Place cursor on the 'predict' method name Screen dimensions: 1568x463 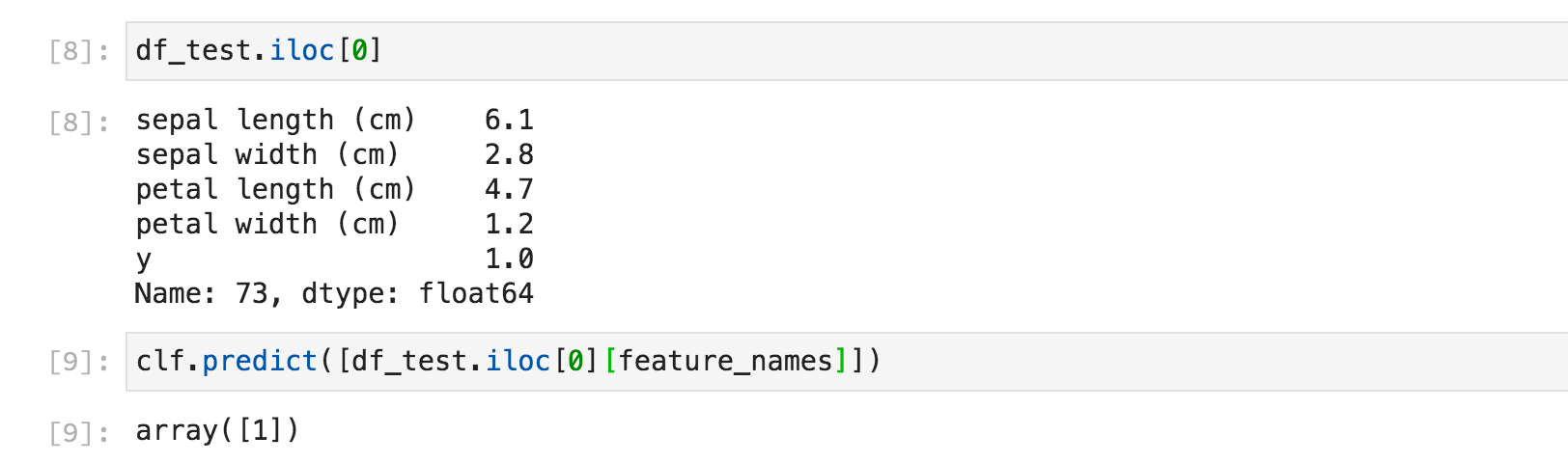(260, 361)
